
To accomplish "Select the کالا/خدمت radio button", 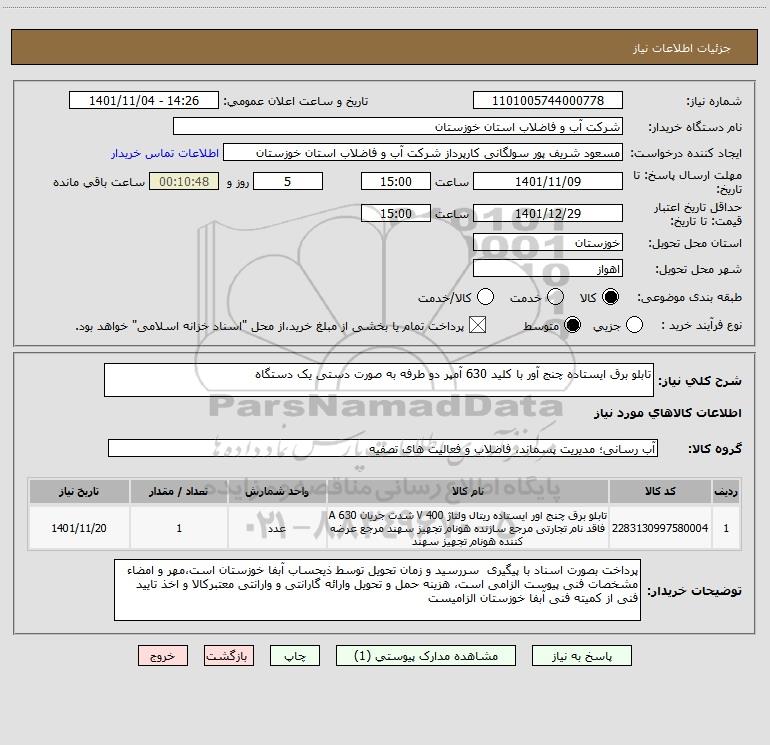I will (x=486, y=297).
